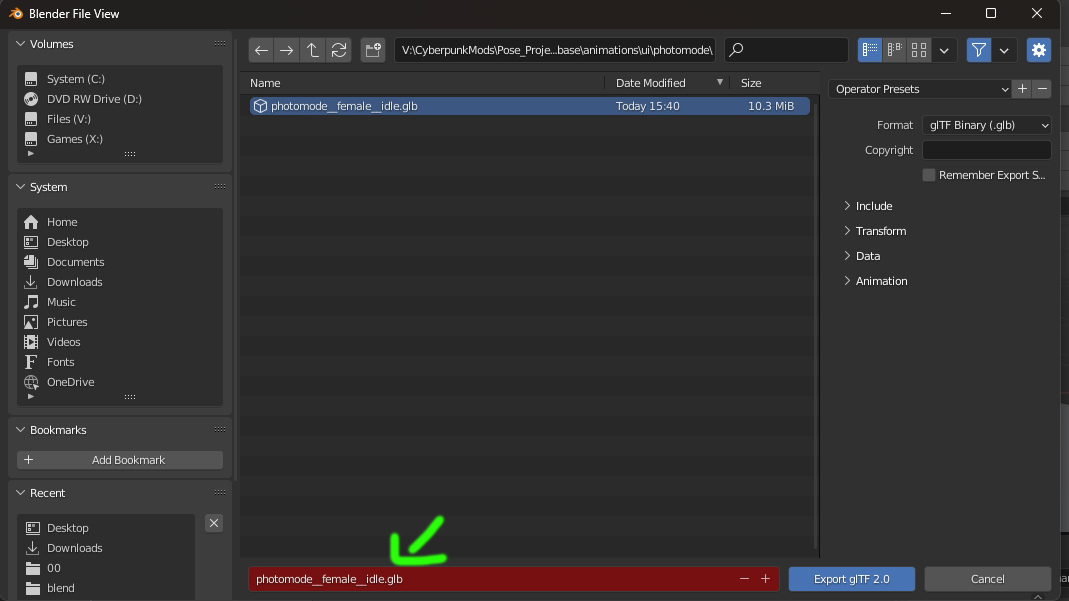Add a bookmark for the current folder
The width and height of the screenshot is (1069, 601).
coord(118,459)
